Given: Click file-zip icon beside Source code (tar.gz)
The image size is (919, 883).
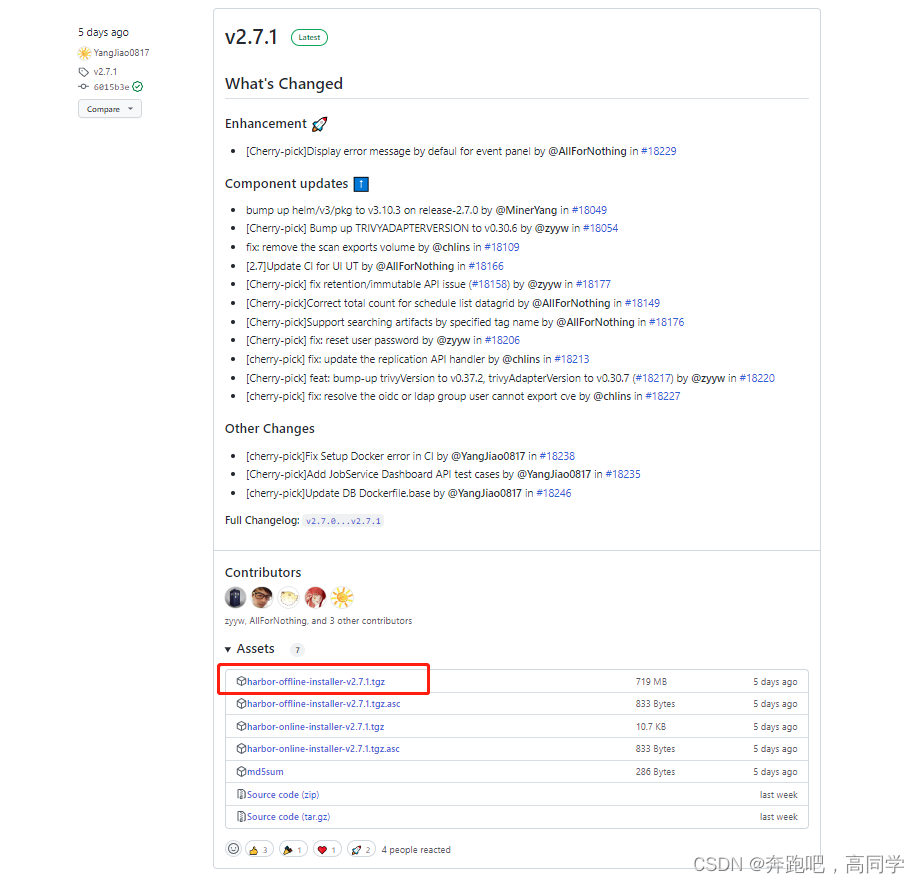Looking at the screenshot, I should pyautogui.click(x=241, y=816).
